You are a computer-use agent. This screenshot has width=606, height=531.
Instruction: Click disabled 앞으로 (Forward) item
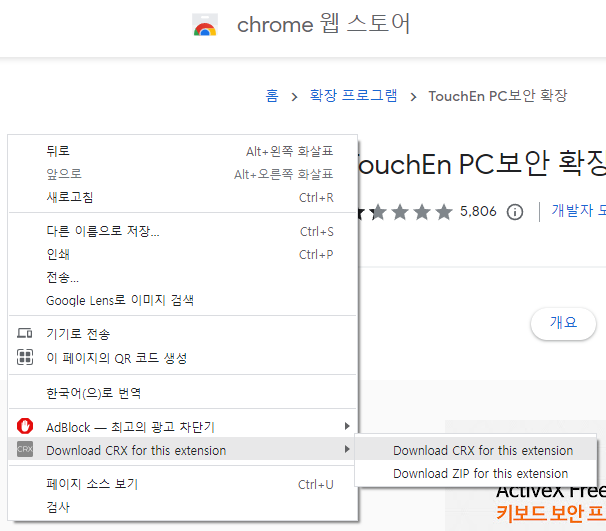pyautogui.click(x=182, y=174)
